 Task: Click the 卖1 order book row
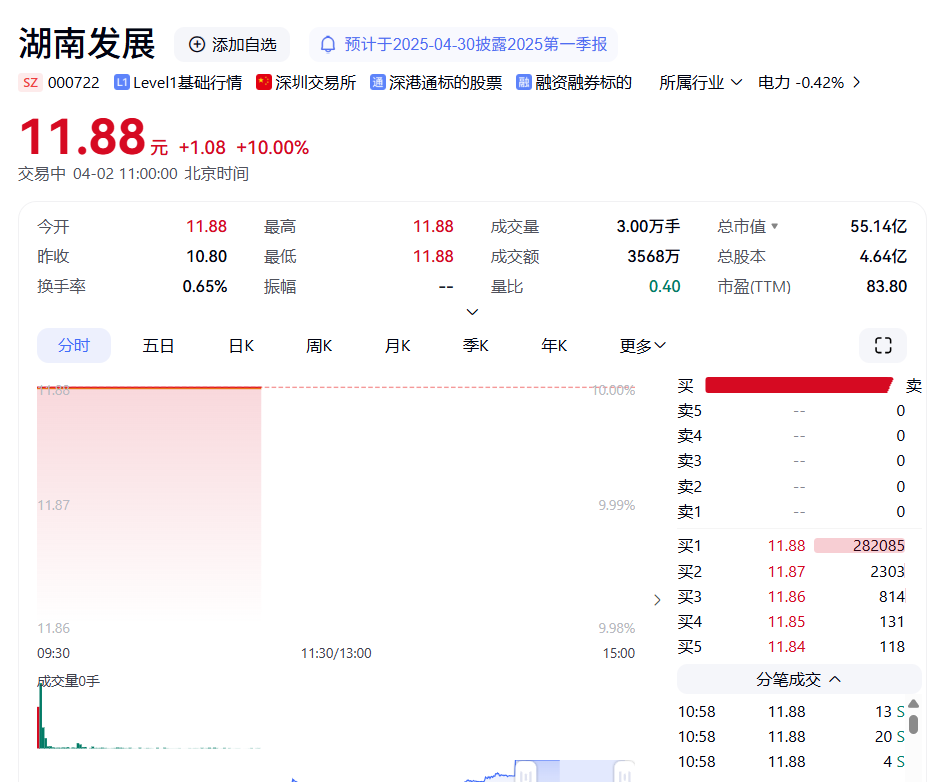pos(791,512)
